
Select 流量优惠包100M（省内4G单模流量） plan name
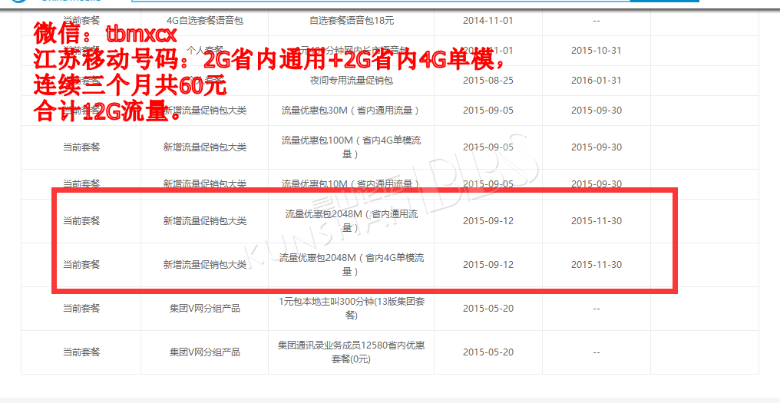click(x=351, y=147)
